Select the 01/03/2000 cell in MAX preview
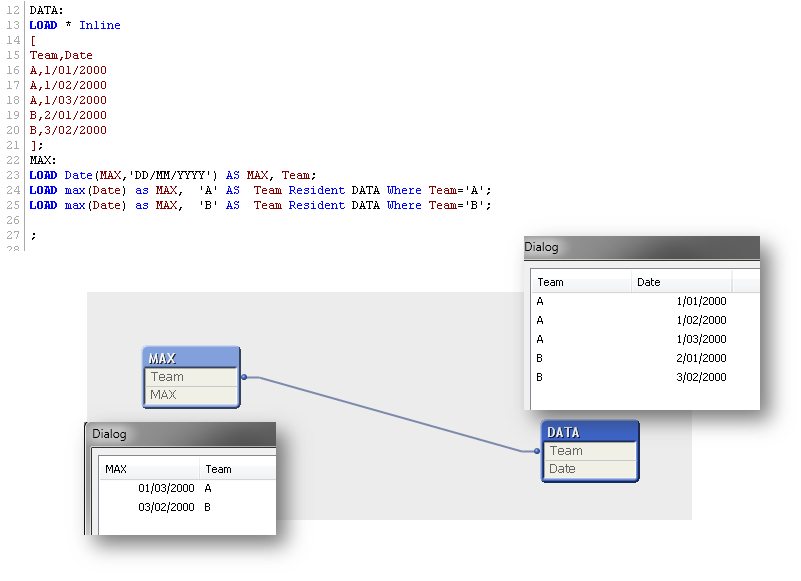Screen dimensions: 801x581 [x=166, y=489]
